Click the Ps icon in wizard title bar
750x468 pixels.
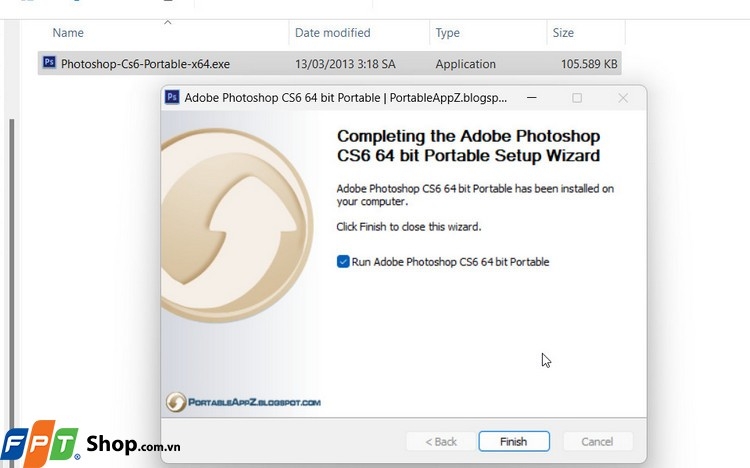click(172, 97)
